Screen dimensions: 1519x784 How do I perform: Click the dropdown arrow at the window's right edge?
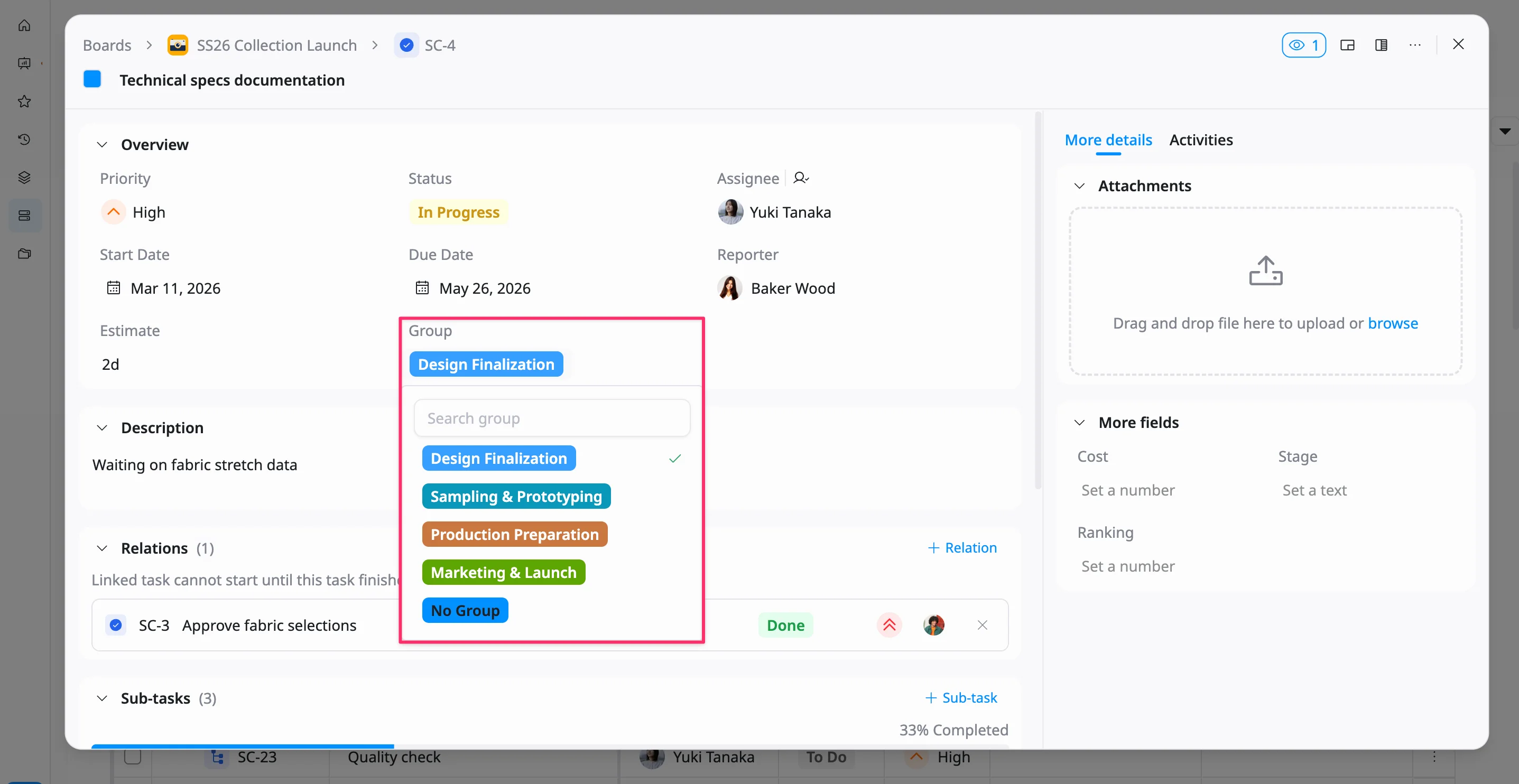click(1505, 131)
